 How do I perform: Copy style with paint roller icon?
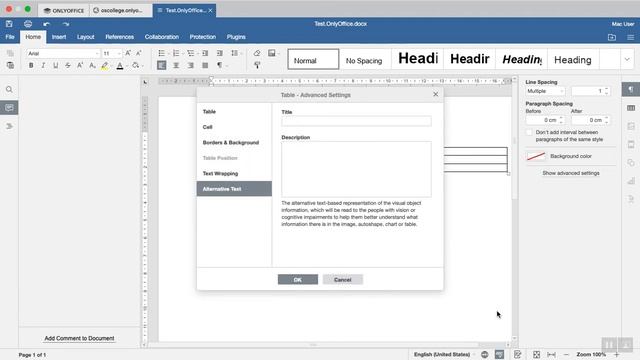tap(257, 65)
